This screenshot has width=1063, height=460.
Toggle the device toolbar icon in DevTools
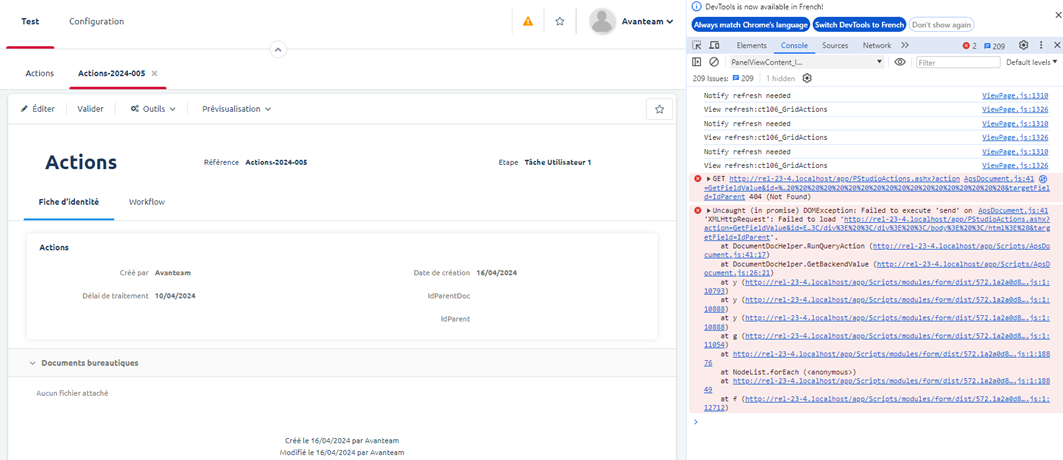(714, 46)
